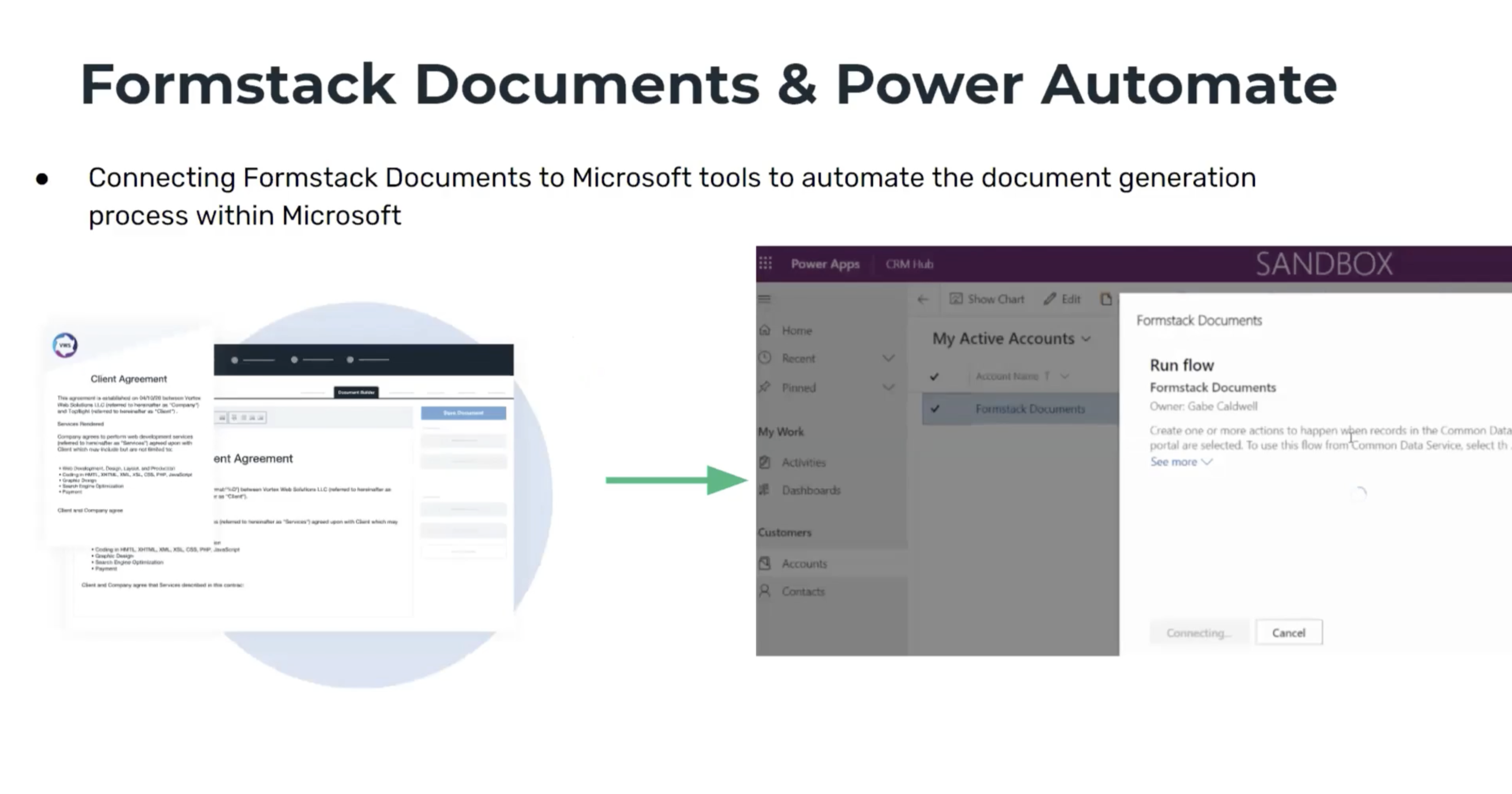Screen dimensions: 1512x794
Task: Click the Run flow heading
Action: click(x=1181, y=365)
